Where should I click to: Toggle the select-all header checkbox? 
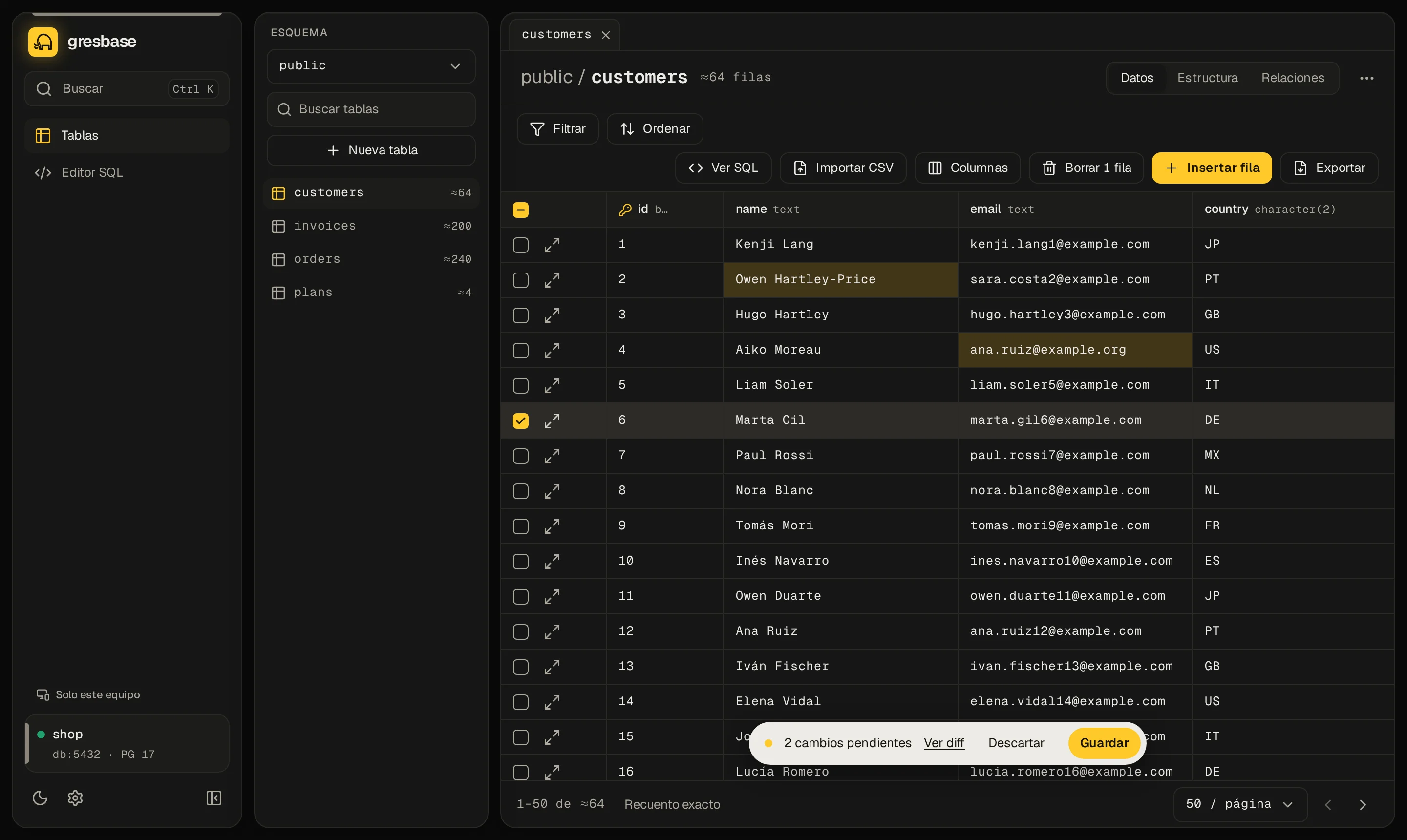(x=521, y=210)
